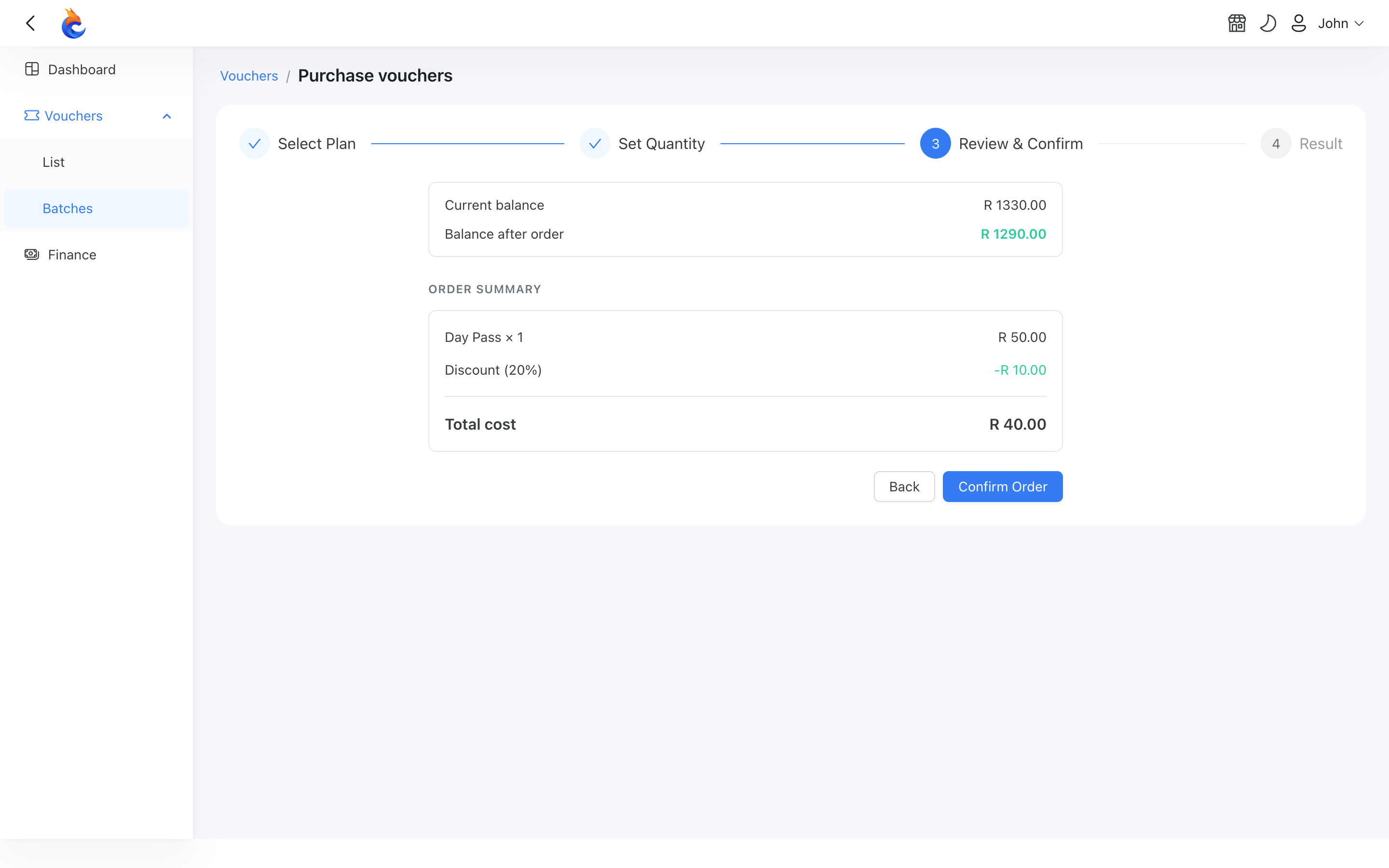Image resolution: width=1389 pixels, height=868 pixels.
Task: Click the step 4 Result circle
Action: [x=1276, y=144]
